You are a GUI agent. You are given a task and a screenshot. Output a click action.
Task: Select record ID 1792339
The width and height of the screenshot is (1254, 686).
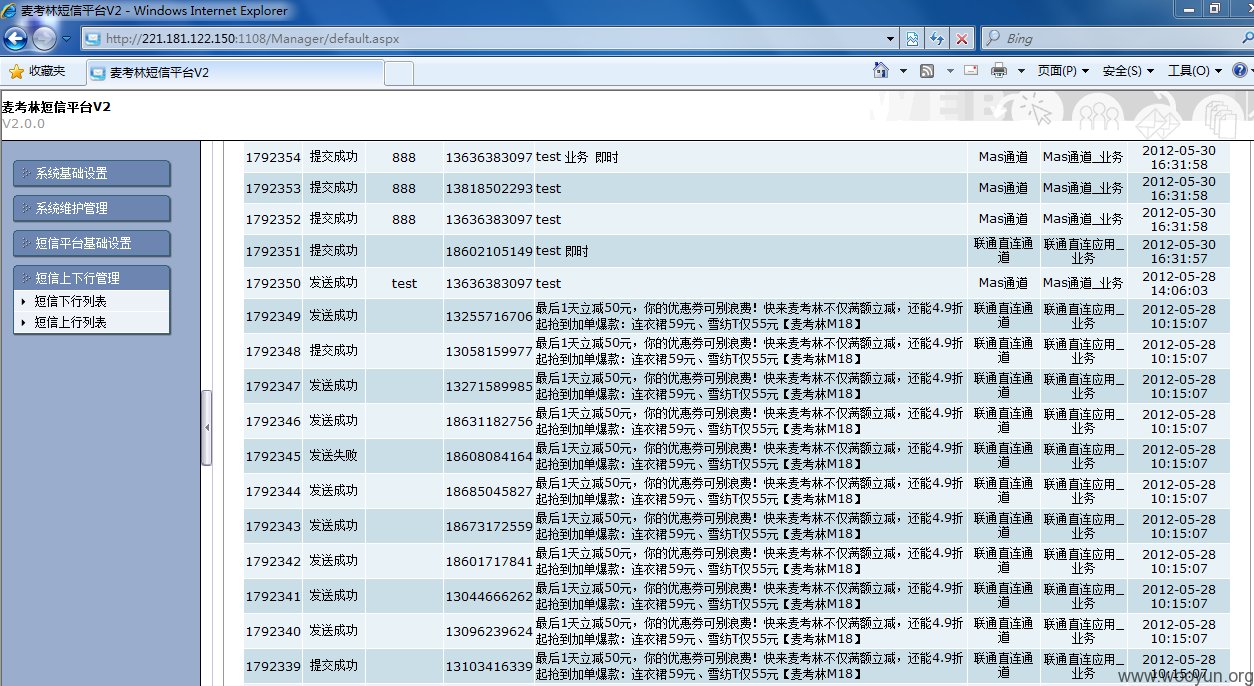tap(273, 666)
